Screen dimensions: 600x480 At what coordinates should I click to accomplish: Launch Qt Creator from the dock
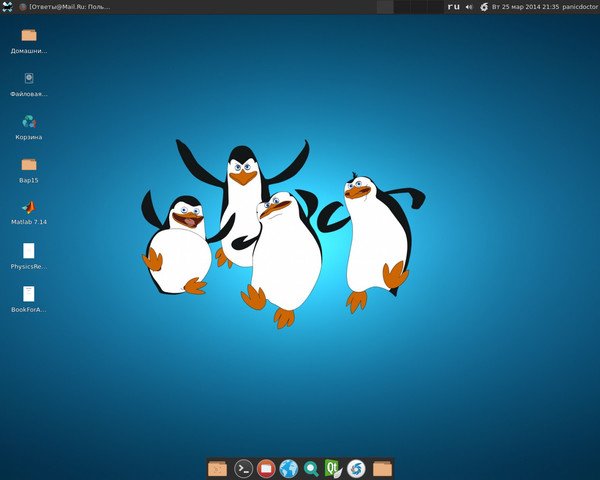tap(334, 468)
